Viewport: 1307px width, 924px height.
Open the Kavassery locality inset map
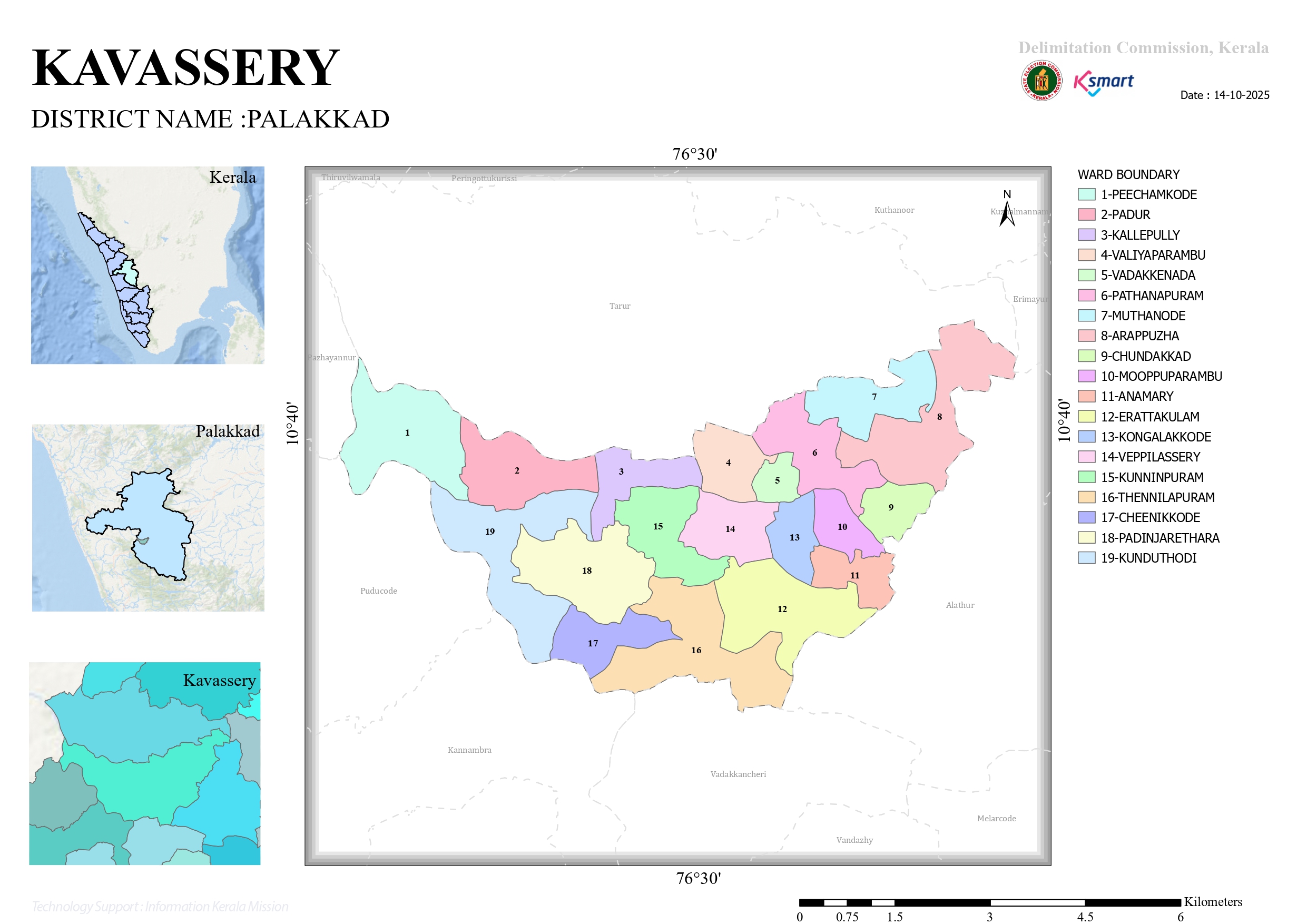coord(145,763)
